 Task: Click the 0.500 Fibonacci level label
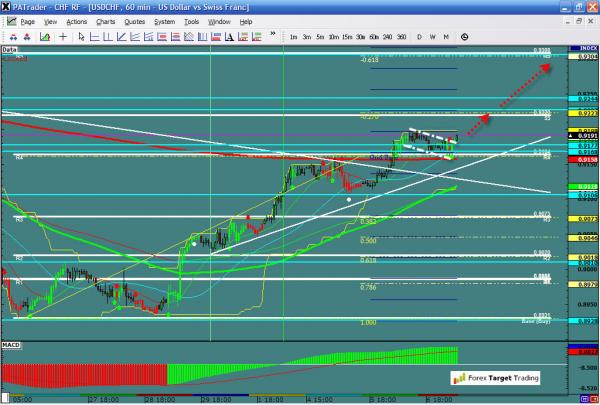pos(368,241)
